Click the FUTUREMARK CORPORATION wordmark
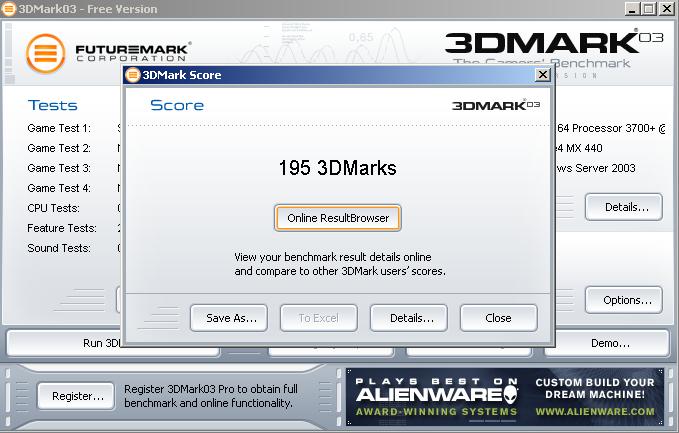Screen dimensions: 679x433 click(x=133, y=52)
